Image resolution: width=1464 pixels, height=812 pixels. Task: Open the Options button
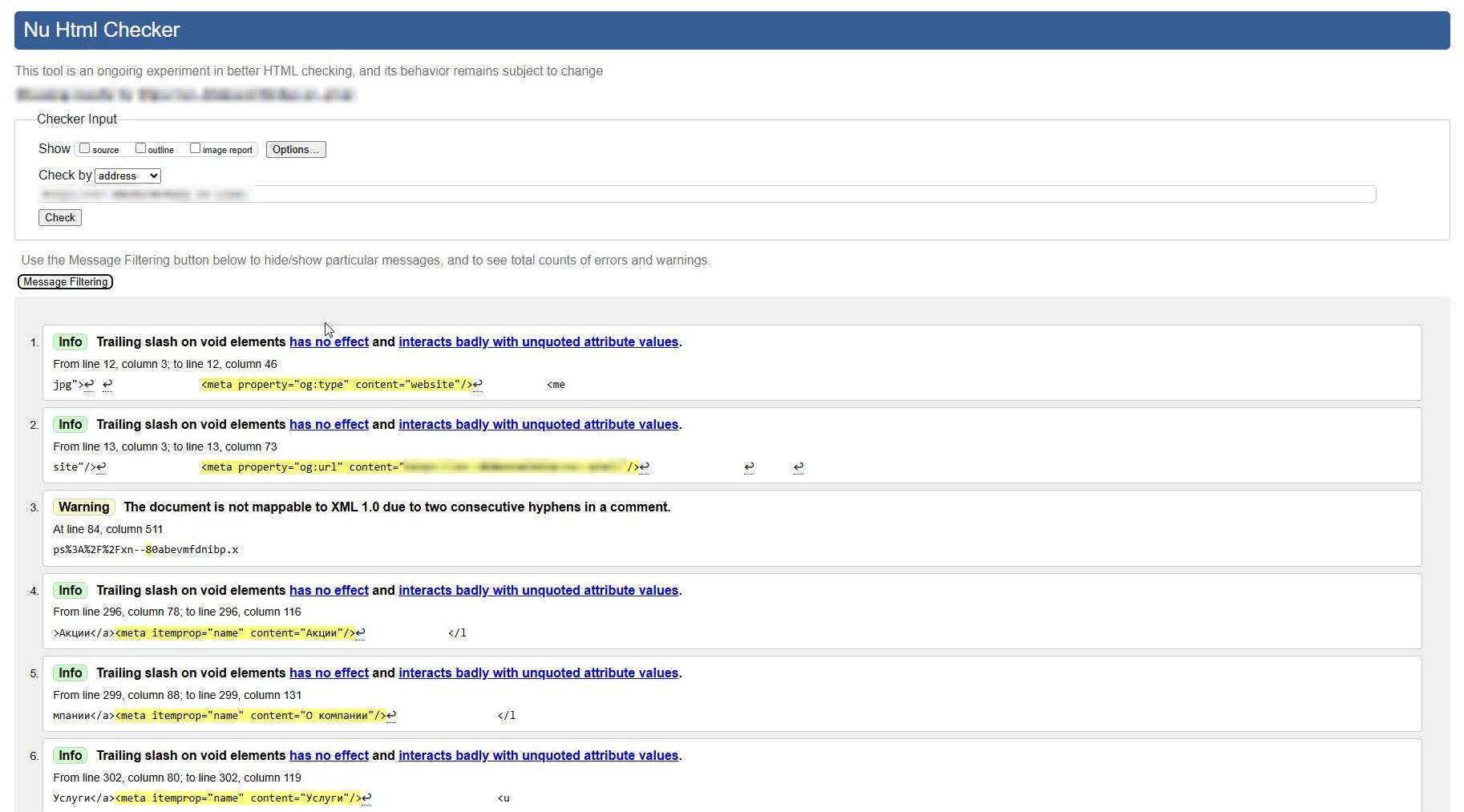(x=296, y=150)
